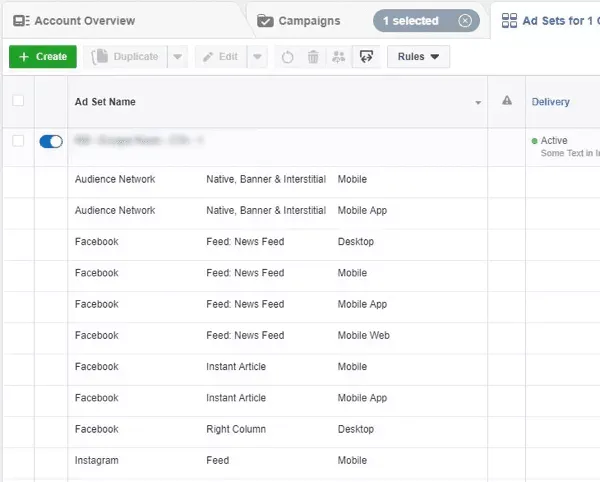The image size is (600, 482).
Task: Click the Account Overview tab icon
Action: coord(21,21)
